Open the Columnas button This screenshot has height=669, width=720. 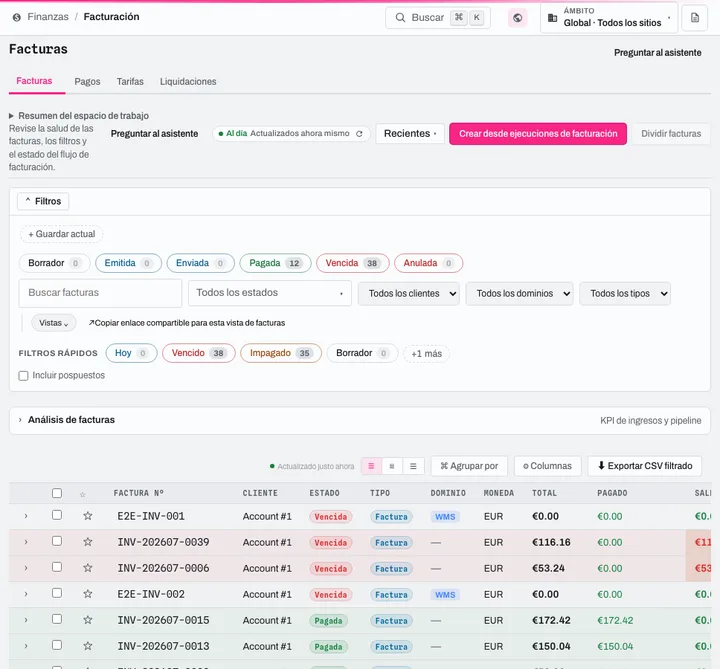coord(548,466)
